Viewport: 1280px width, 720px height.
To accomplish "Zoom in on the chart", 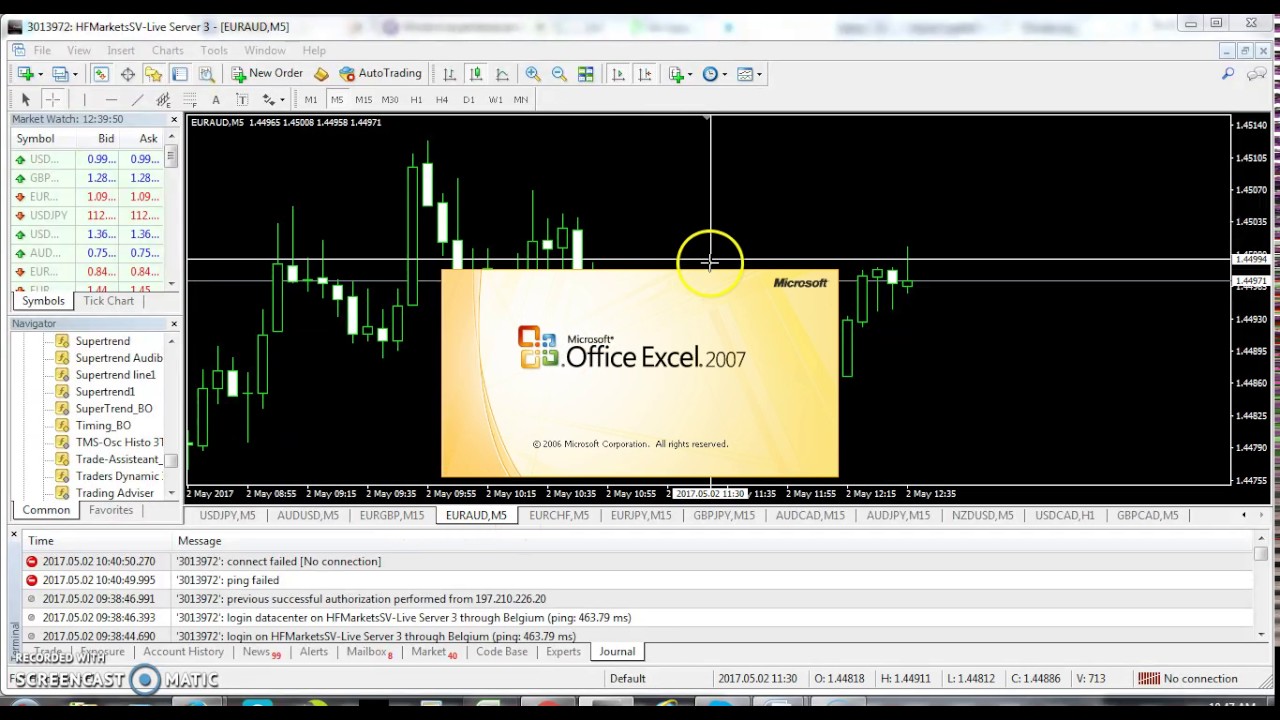I will pyautogui.click(x=533, y=74).
